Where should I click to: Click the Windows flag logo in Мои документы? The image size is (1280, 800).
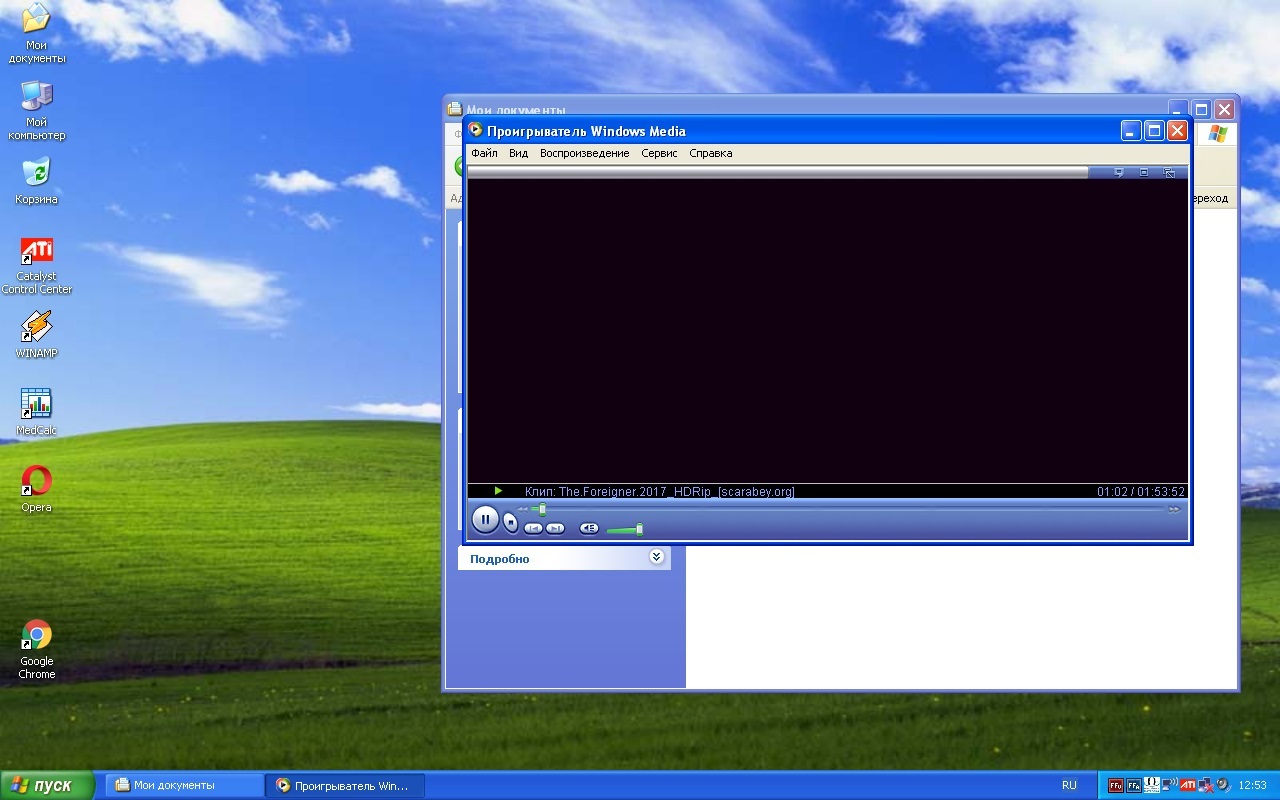(1217, 134)
